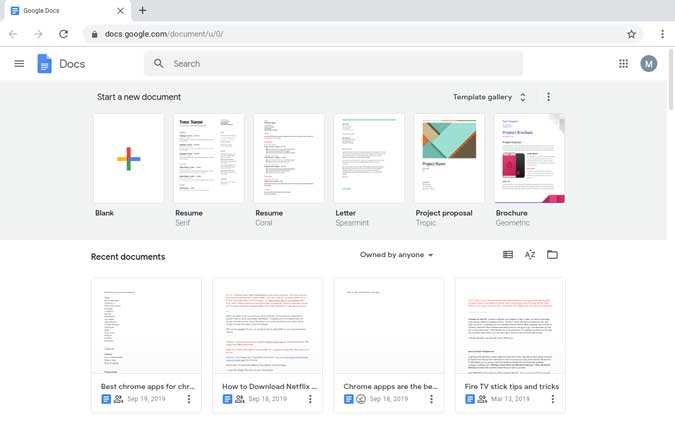Image resolution: width=675 pixels, height=422 pixels.
Task: Open the M account avatar
Action: coord(648,64)
